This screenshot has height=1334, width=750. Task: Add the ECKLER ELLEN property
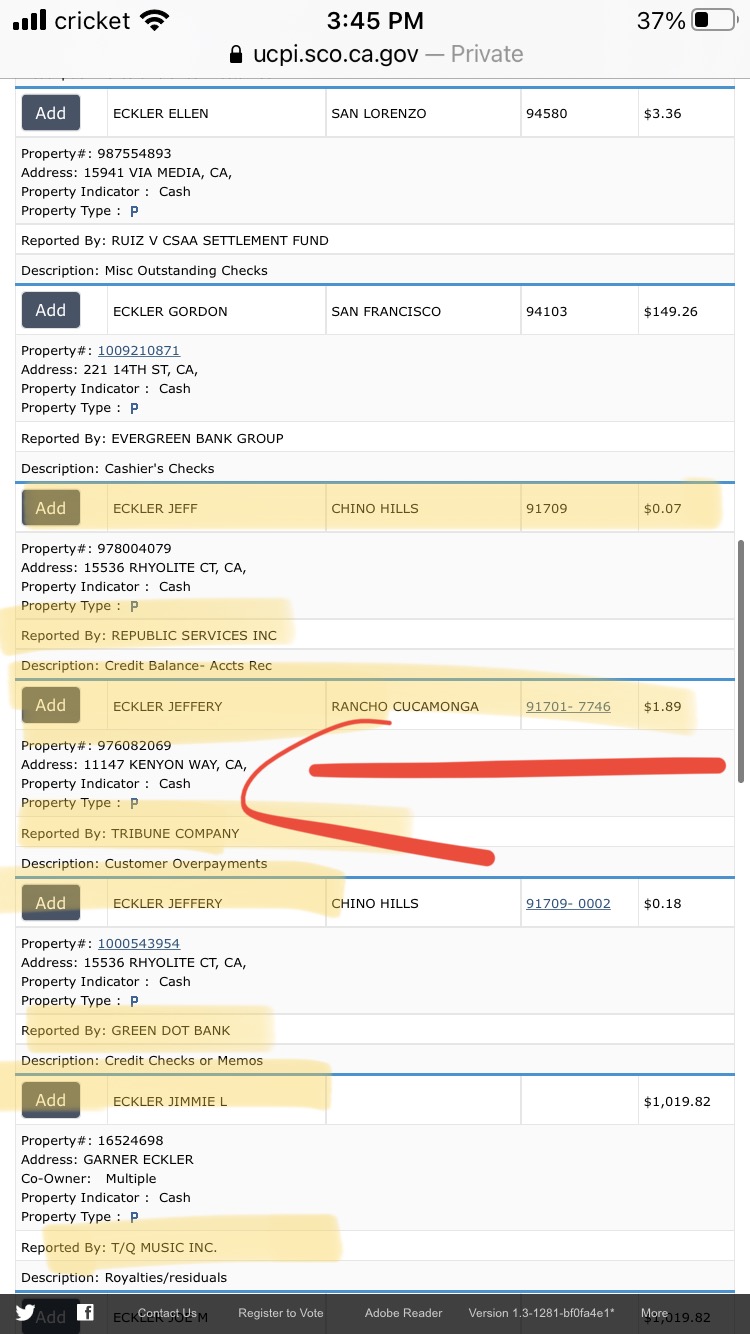(51, 113)
